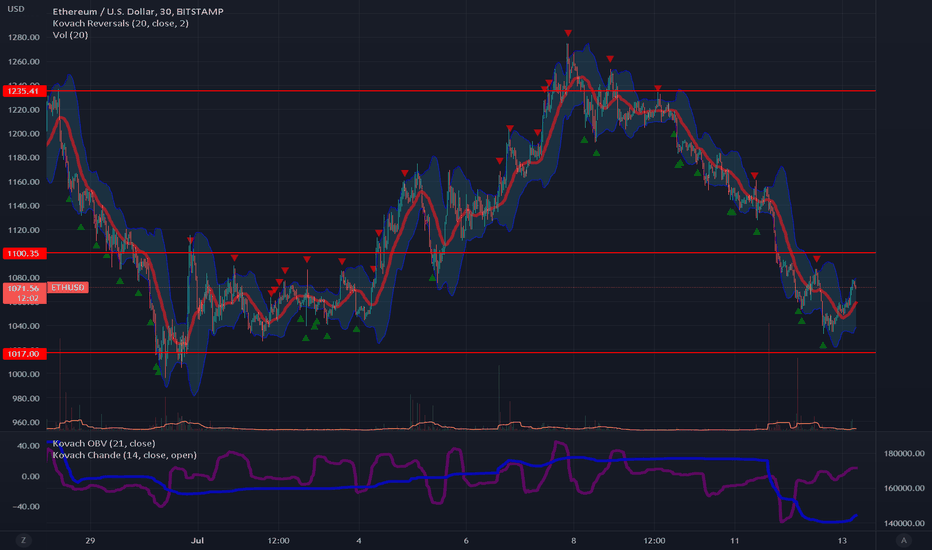Click the red 1100.35 price level label
The height and width of the screenshot is (550, 932).
click(24, 253)
